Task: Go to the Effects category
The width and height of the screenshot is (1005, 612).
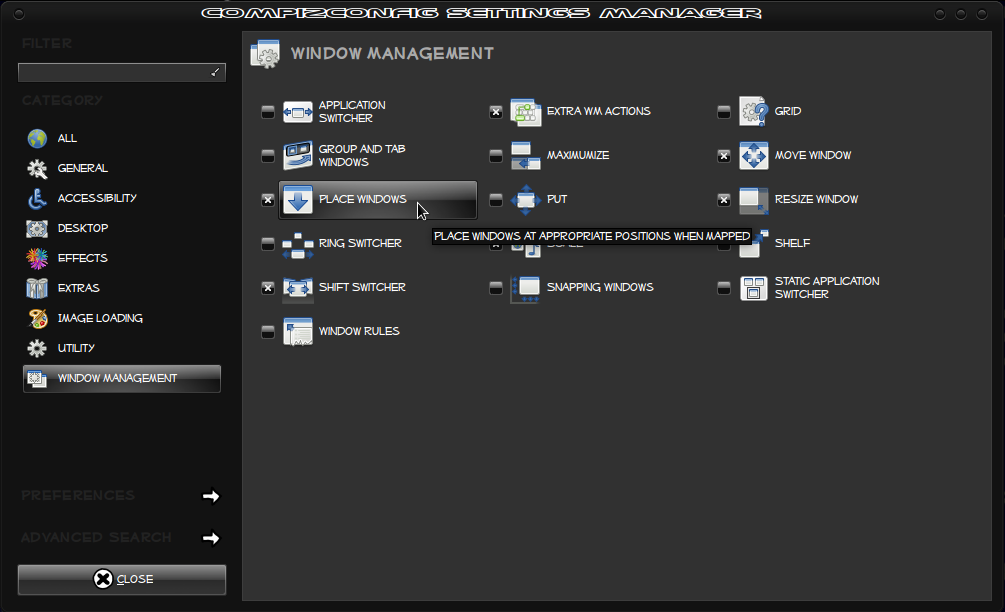Action: tap(122, 258)
